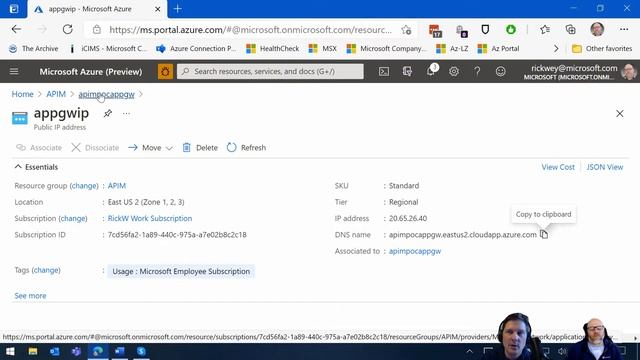Open the rickwey@microsoft.com account menu
640x360 pixels.
[580, 71]
